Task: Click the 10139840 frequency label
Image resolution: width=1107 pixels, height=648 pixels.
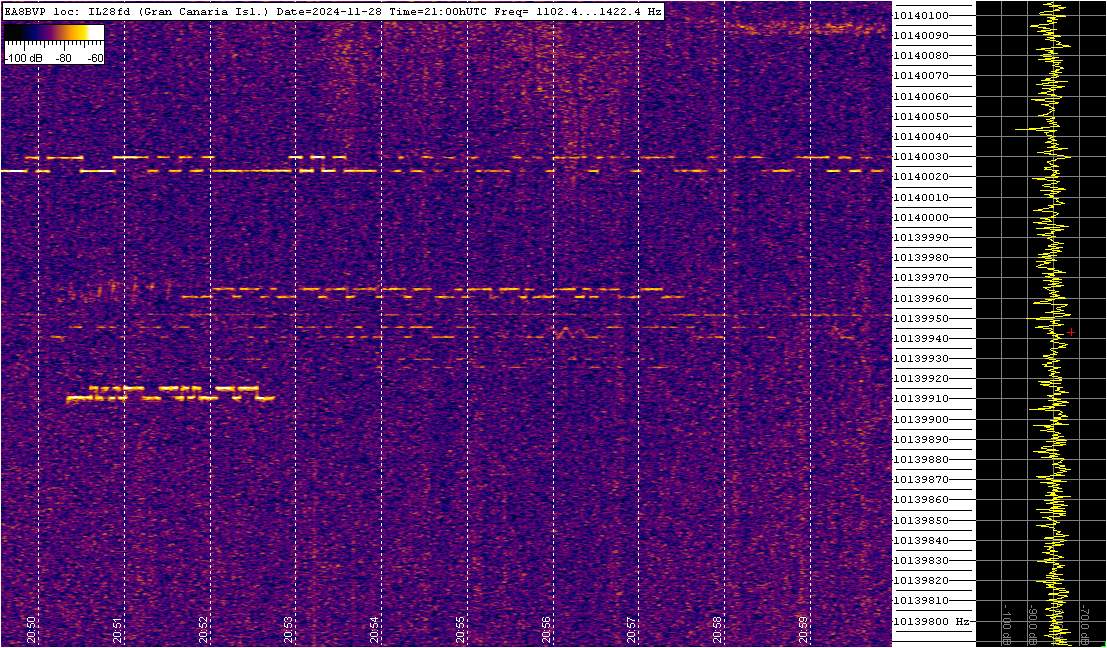Action: (921, 541)
